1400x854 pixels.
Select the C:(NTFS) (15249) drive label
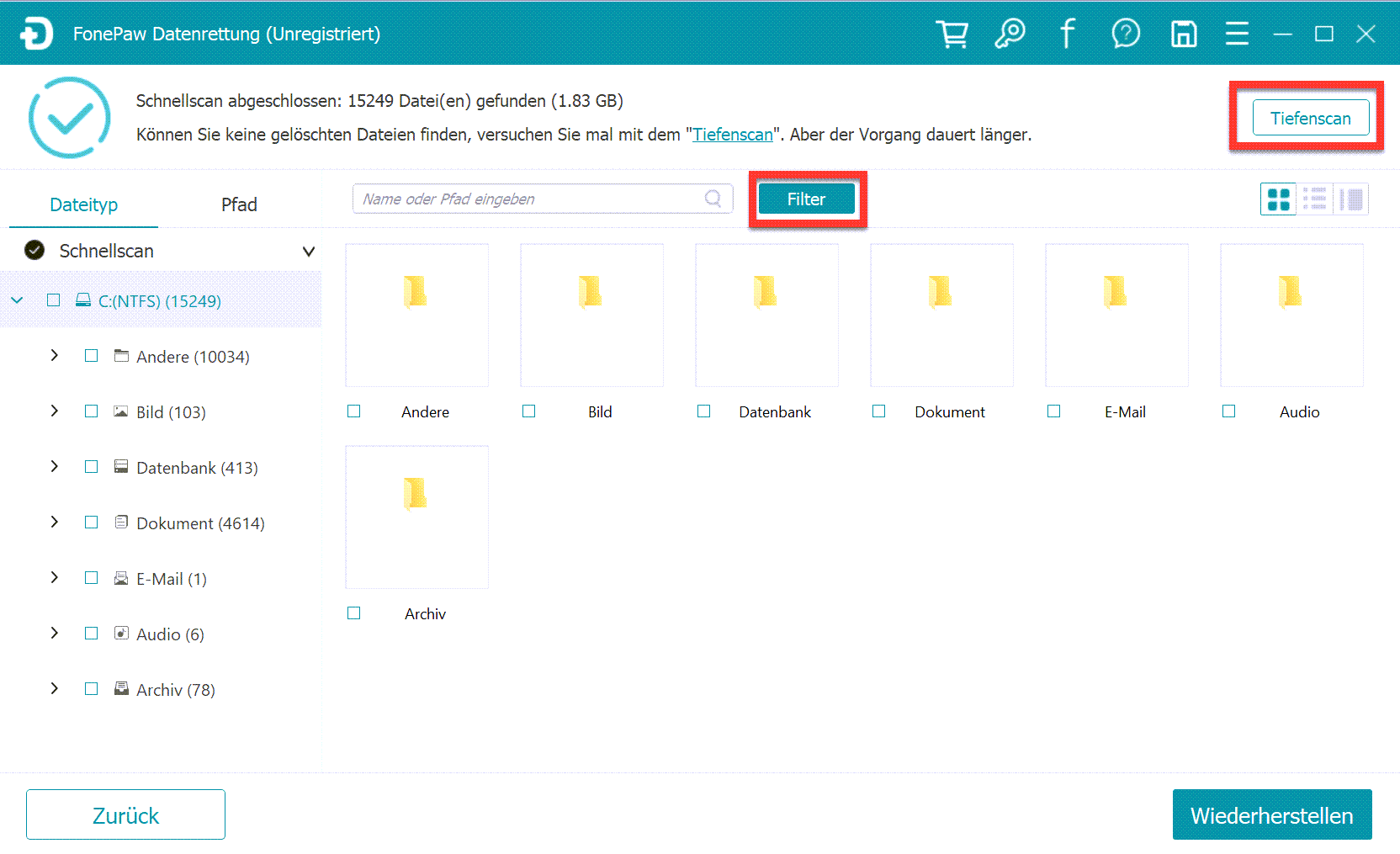tap(160, 301)
